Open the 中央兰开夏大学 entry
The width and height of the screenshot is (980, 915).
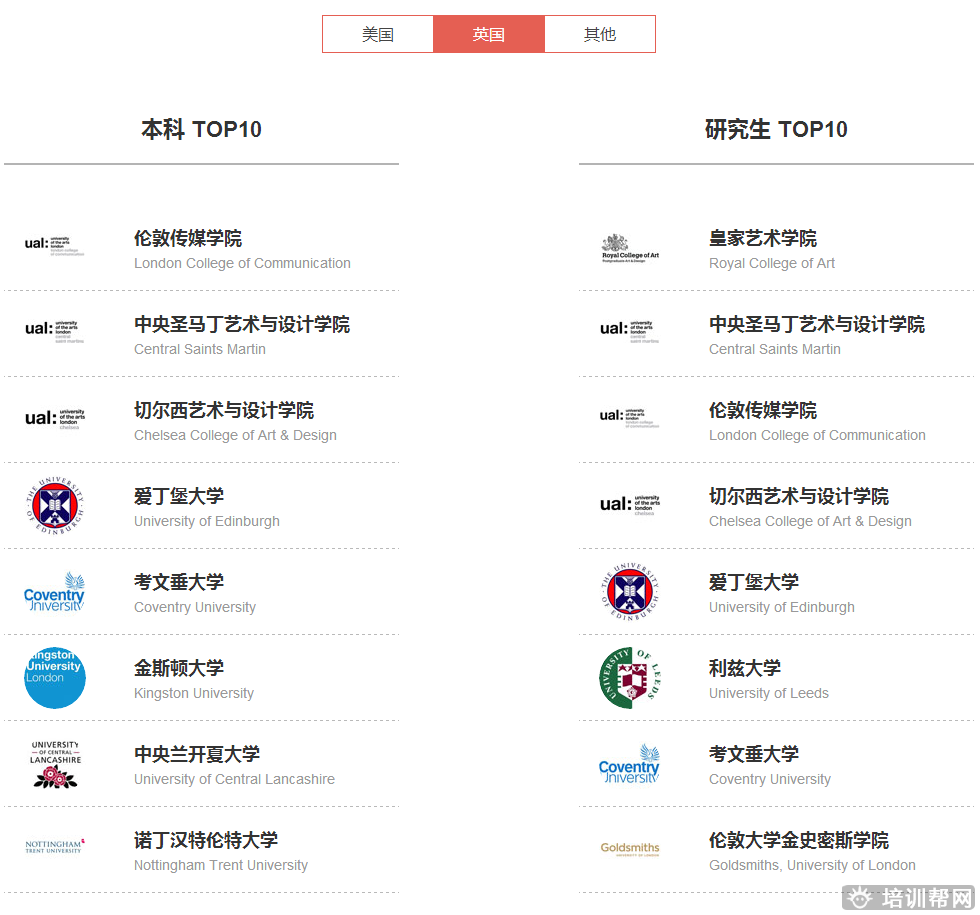pyautogui.click(x=197, y=754)
